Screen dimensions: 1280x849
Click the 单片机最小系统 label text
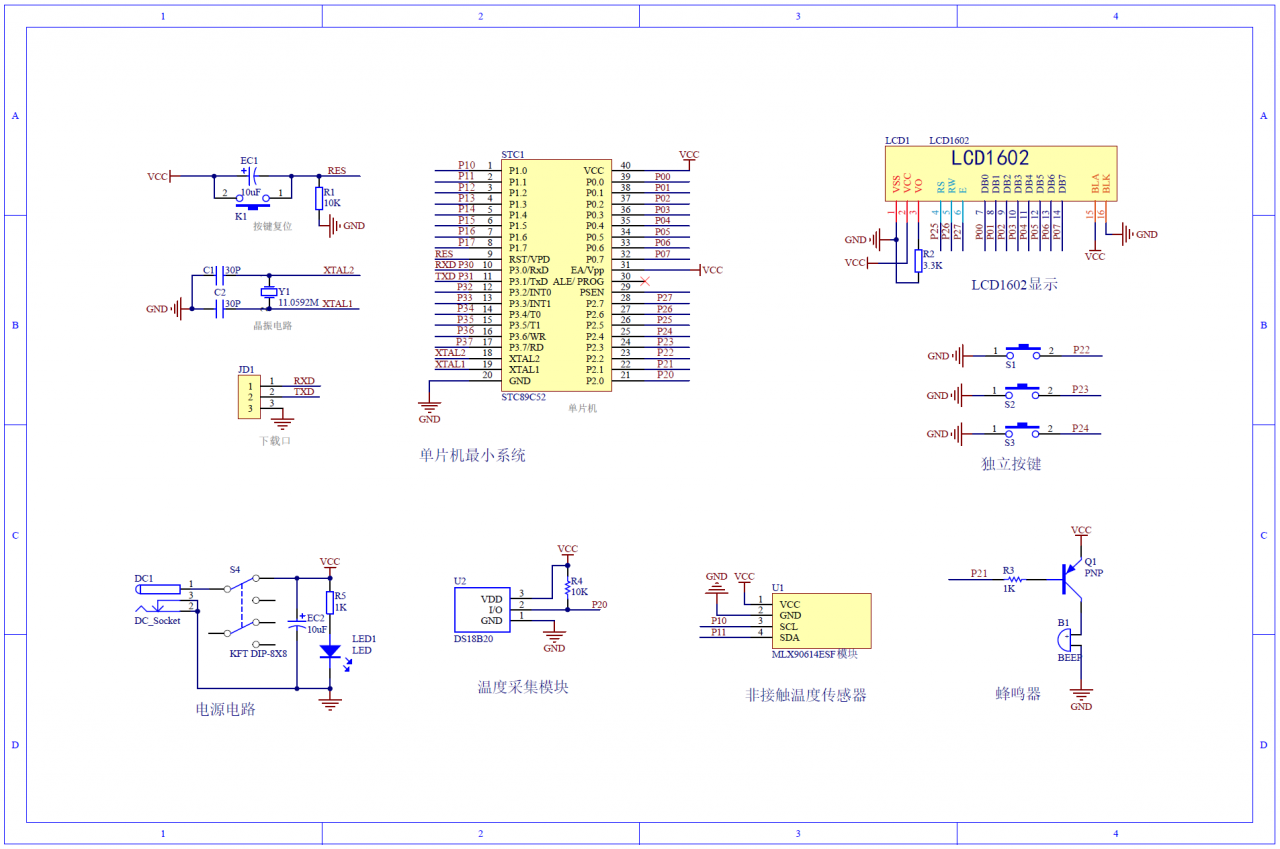click(x=475, y=455)
